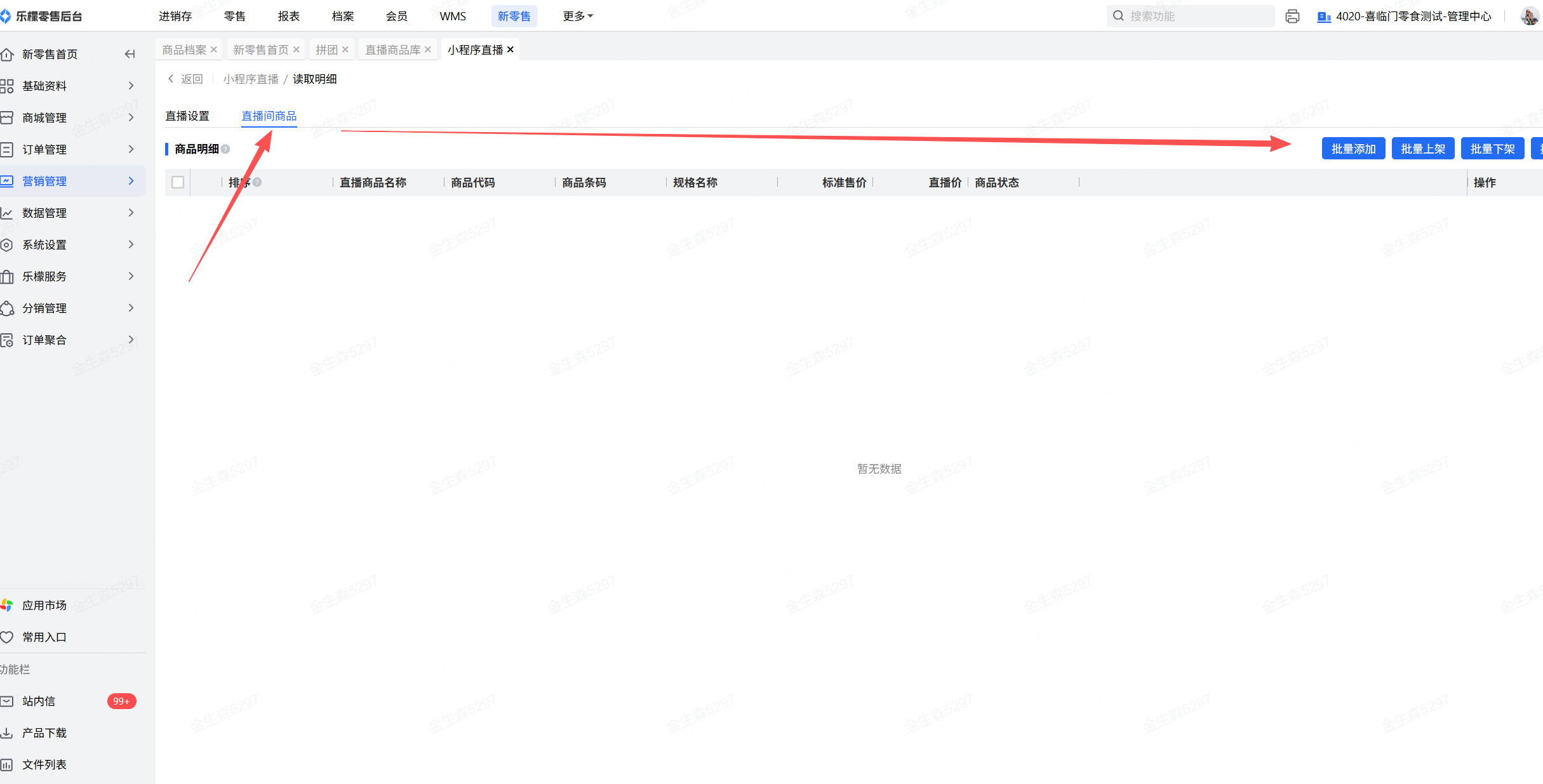Collapse the sidebar with the arrow icon
Viewport: 1543px width, 784px height.
130,54
